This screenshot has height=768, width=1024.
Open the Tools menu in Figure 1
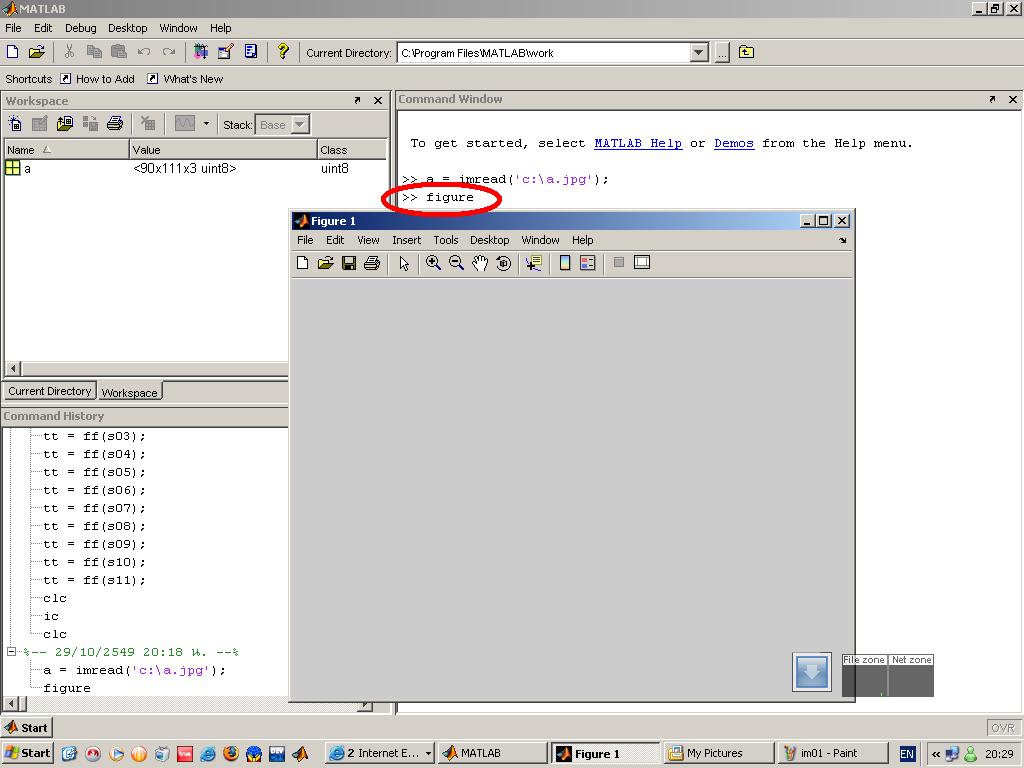pos(446,240)
